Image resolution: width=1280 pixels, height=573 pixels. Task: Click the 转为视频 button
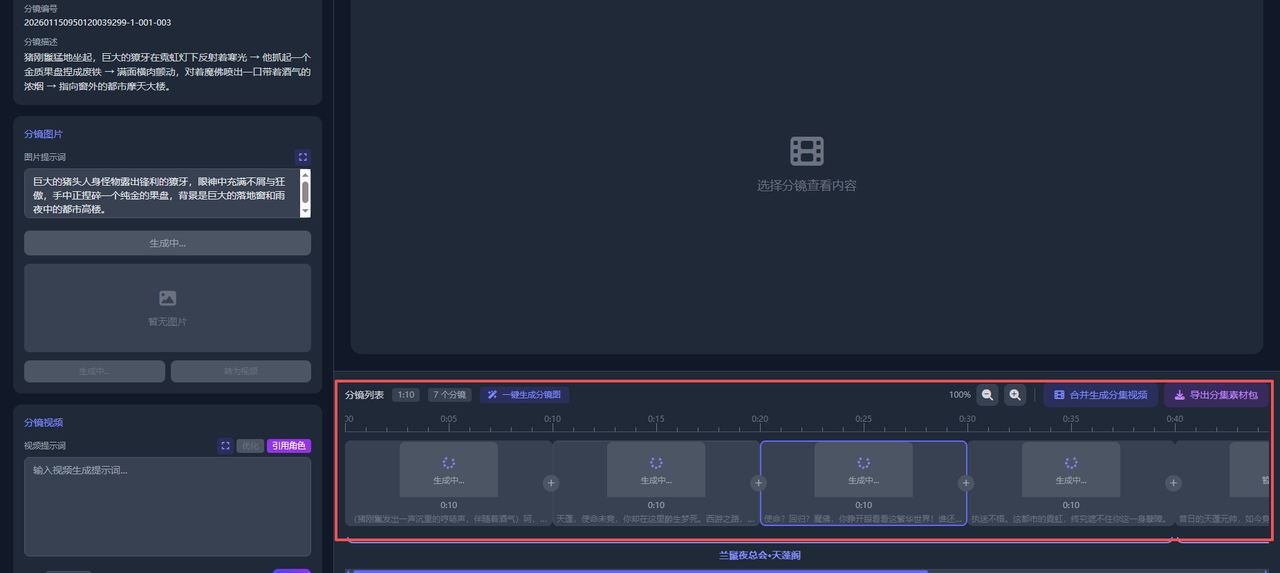(x=240, y=371)
